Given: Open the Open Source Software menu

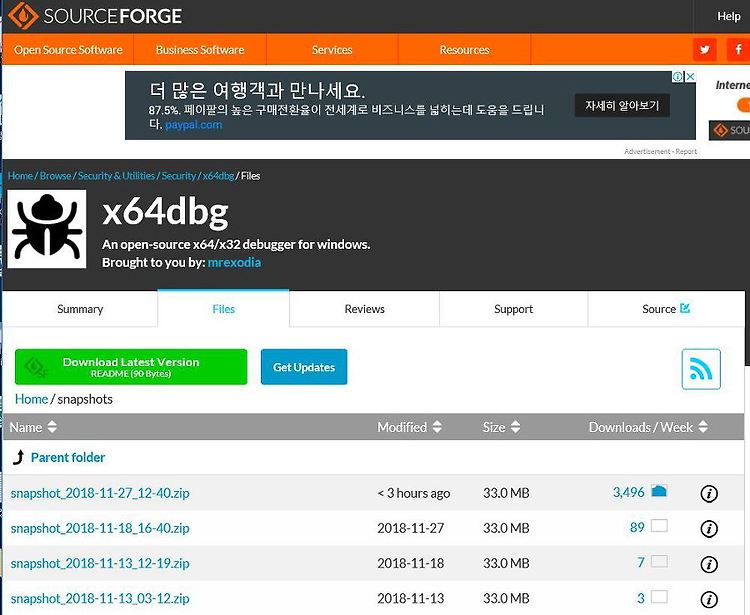Looking at the screenshot, I should (x=68, y=50).
